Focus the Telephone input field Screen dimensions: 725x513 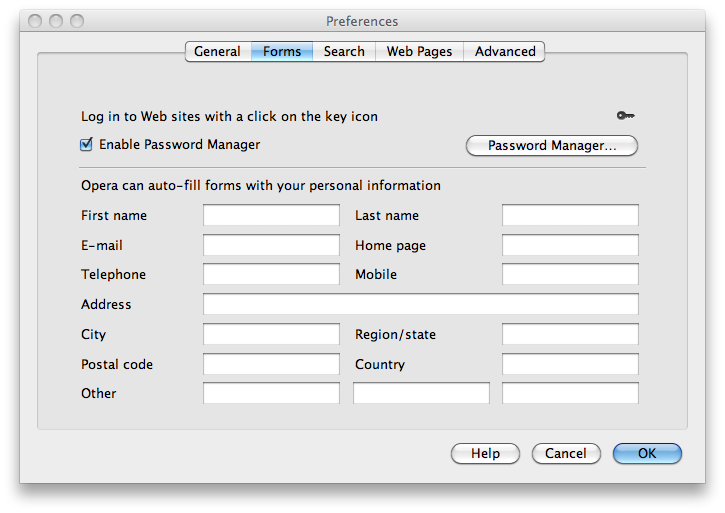click(271, 275)
